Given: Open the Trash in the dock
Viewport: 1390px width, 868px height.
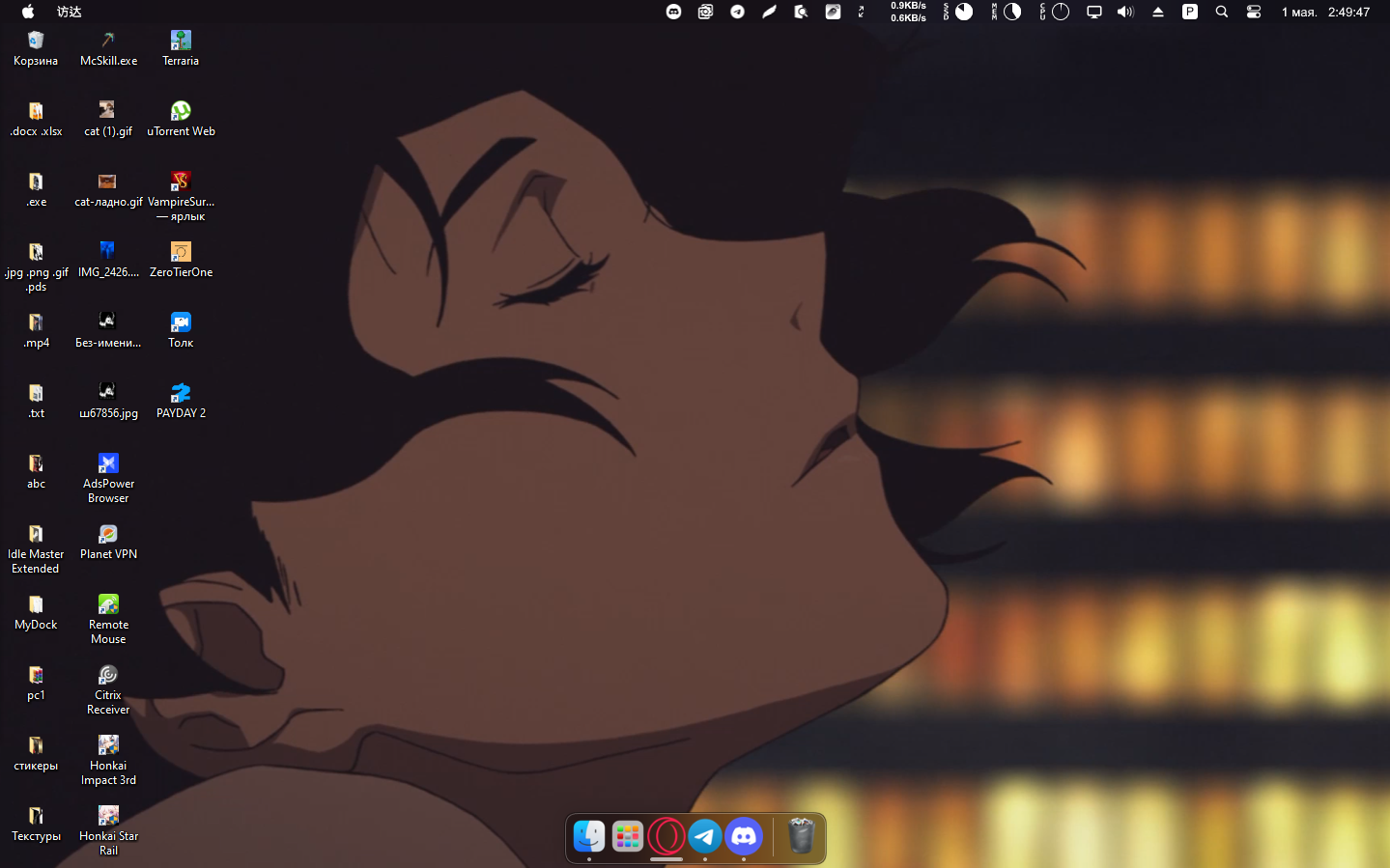Looking at the screenshot, I should (801, 836).
